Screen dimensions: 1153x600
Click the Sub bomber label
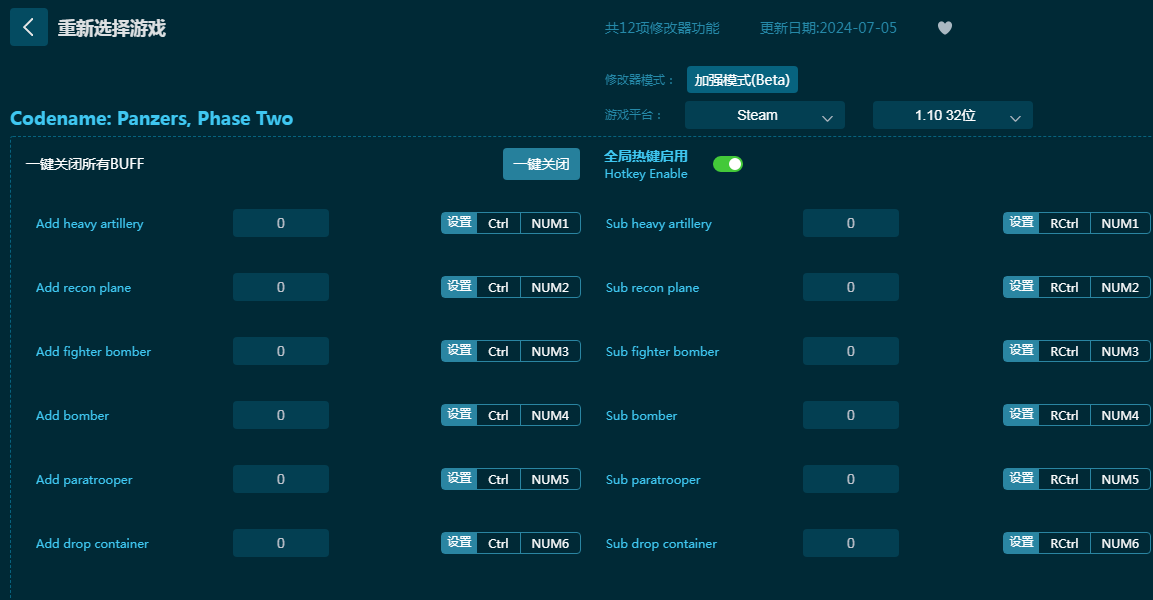click(x=641, y=415)
